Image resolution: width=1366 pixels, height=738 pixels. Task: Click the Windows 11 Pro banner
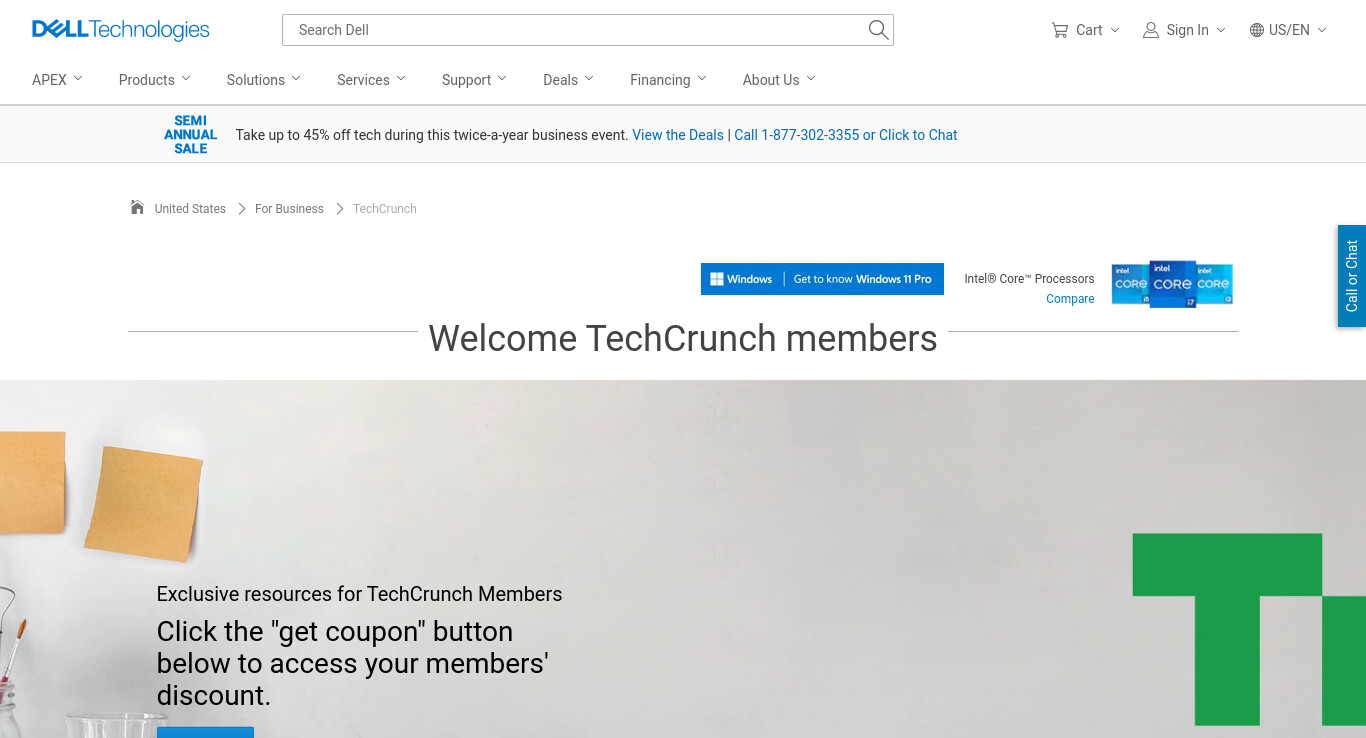822,279
